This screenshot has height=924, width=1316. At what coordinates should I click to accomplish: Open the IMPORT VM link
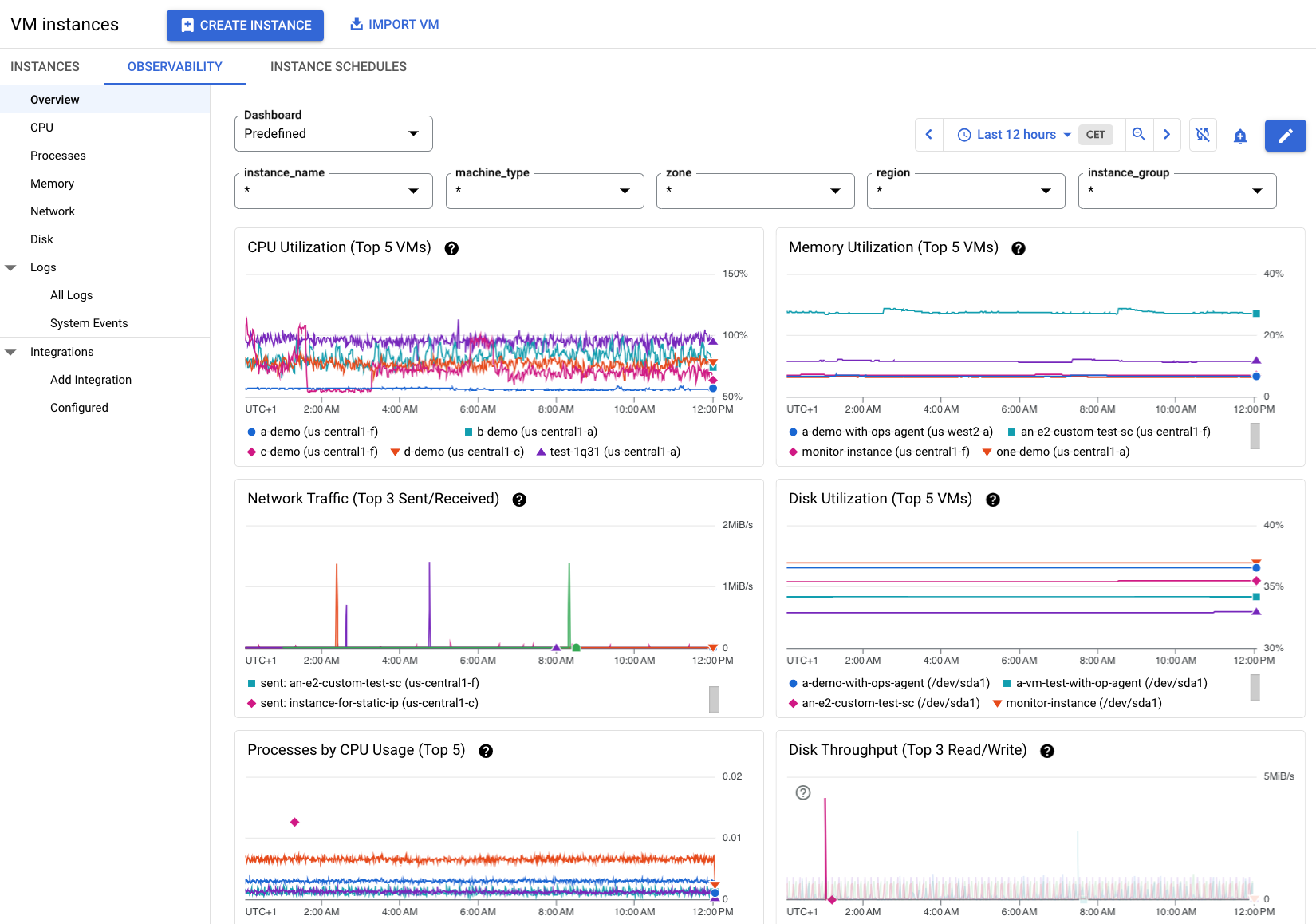click(x=394, y=24)
